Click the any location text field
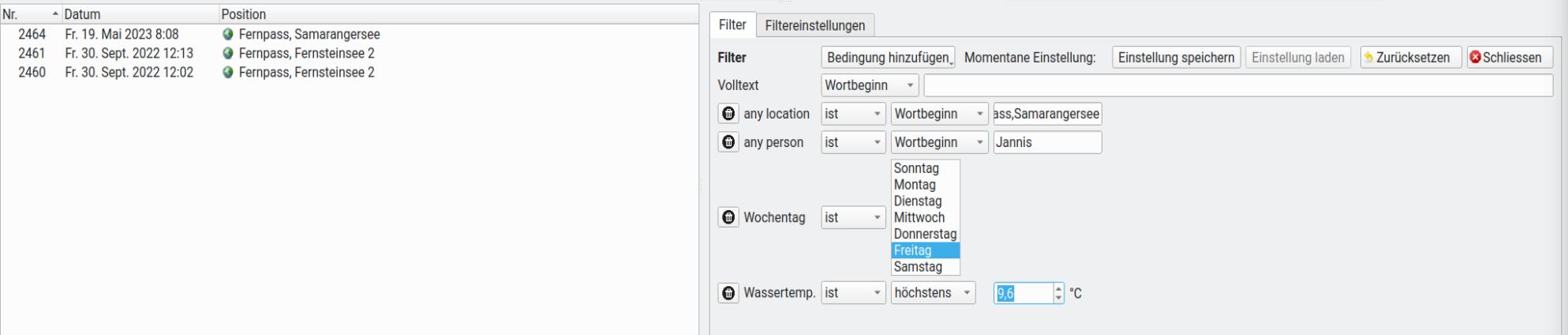The height and width of the screenshot is (335, 1568). coord(1047,114)
